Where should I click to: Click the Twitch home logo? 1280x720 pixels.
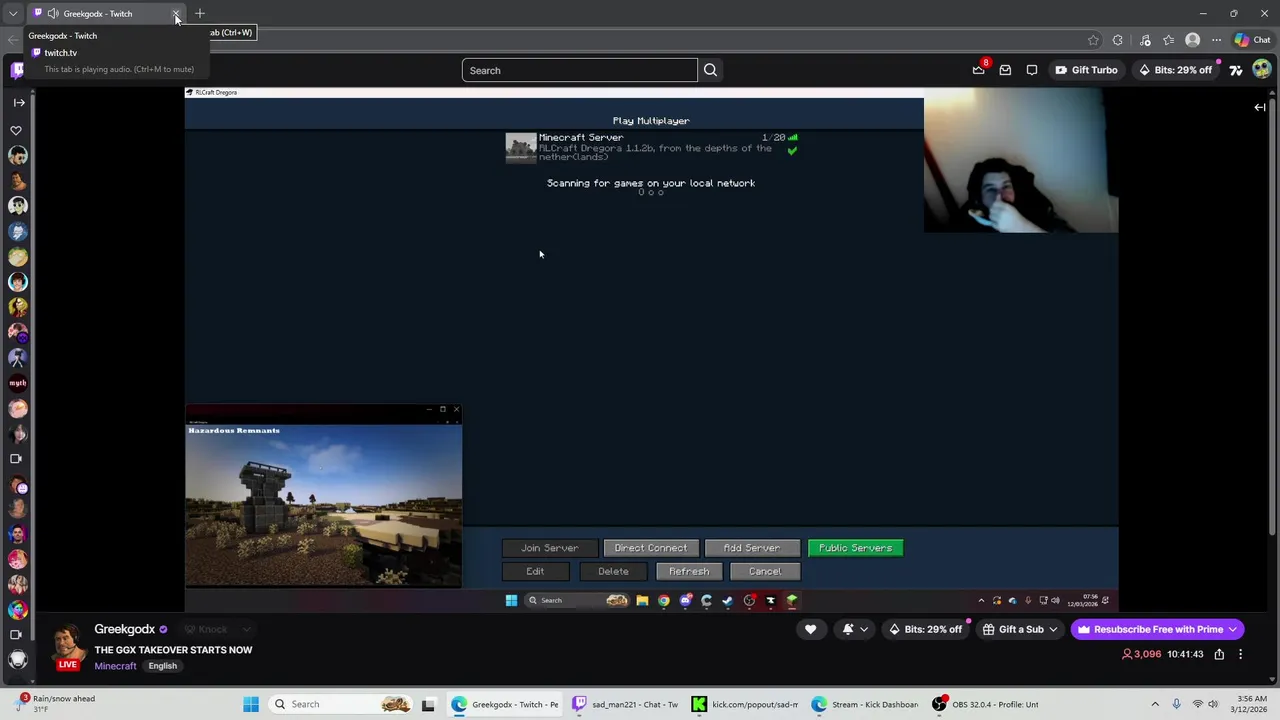[x=17, y=70]
